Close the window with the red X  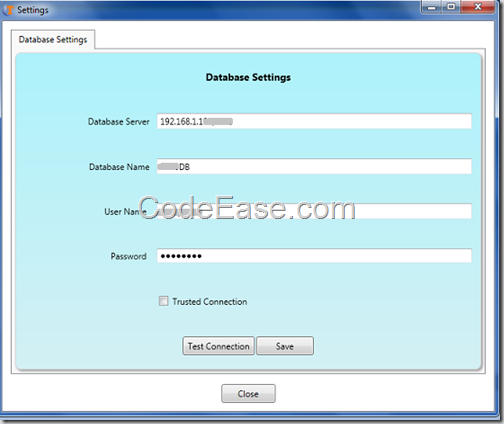(x=478, y=7)
